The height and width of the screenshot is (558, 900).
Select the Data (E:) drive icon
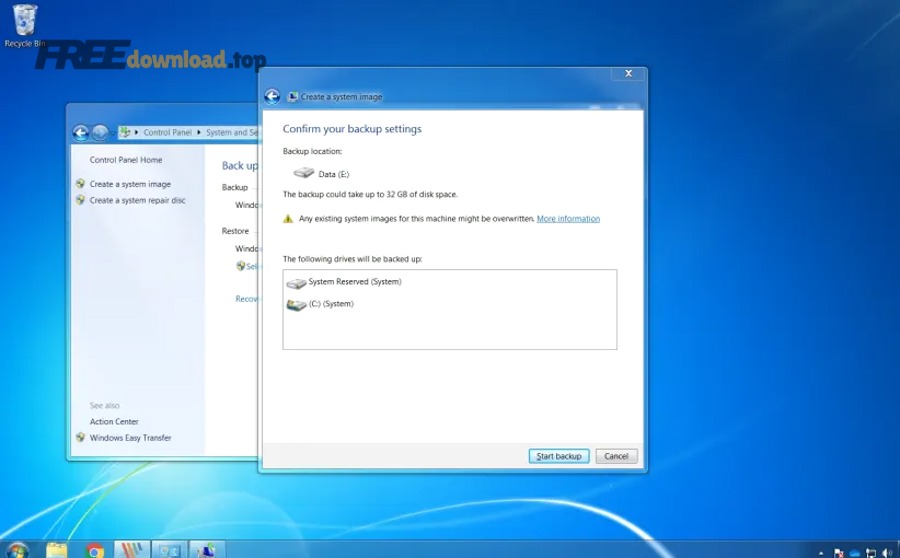point(304,173)
